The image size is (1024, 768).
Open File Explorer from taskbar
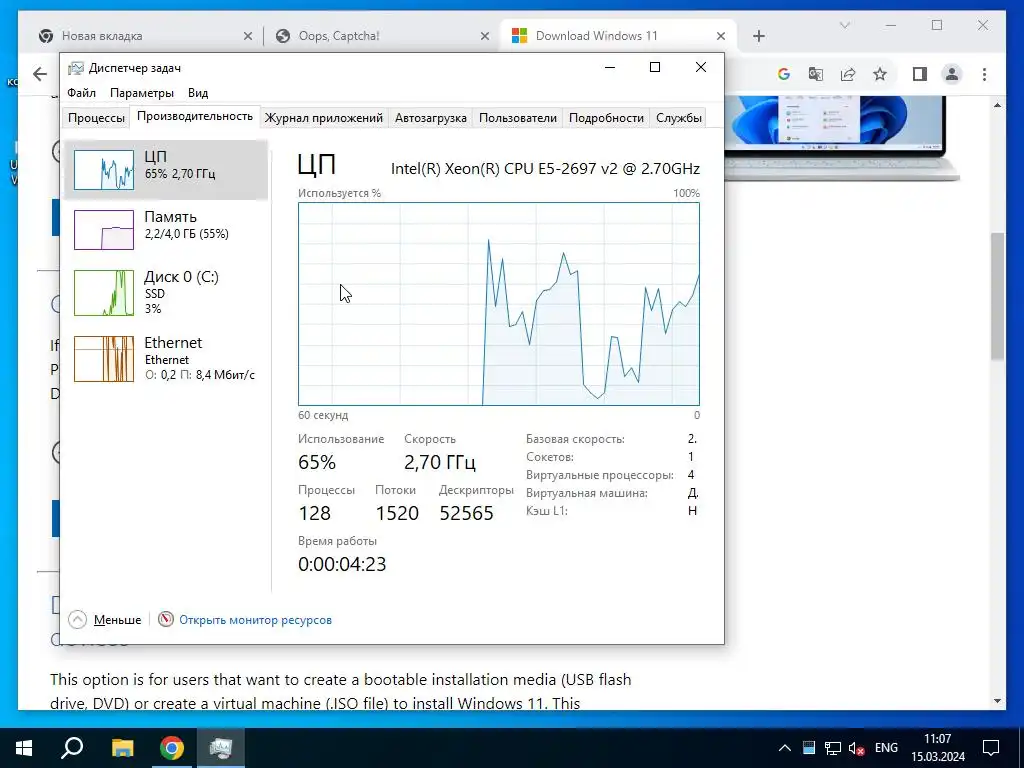tap(122, 748)
